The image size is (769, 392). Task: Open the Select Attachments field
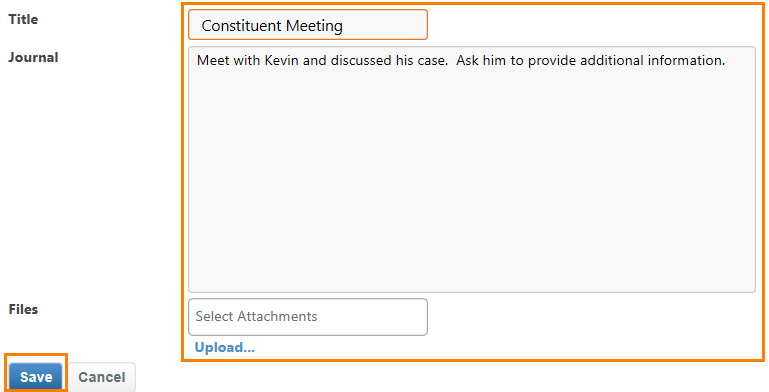308,316
